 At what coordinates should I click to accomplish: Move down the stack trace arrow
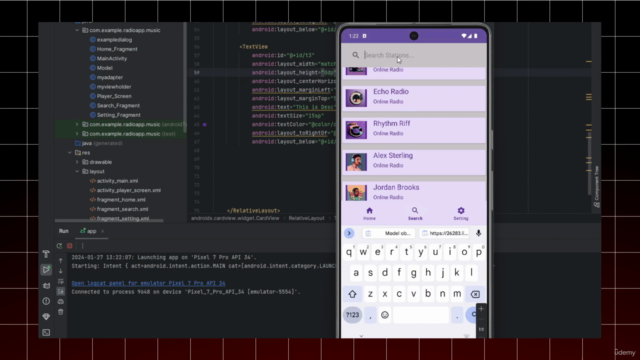point(61,271)
